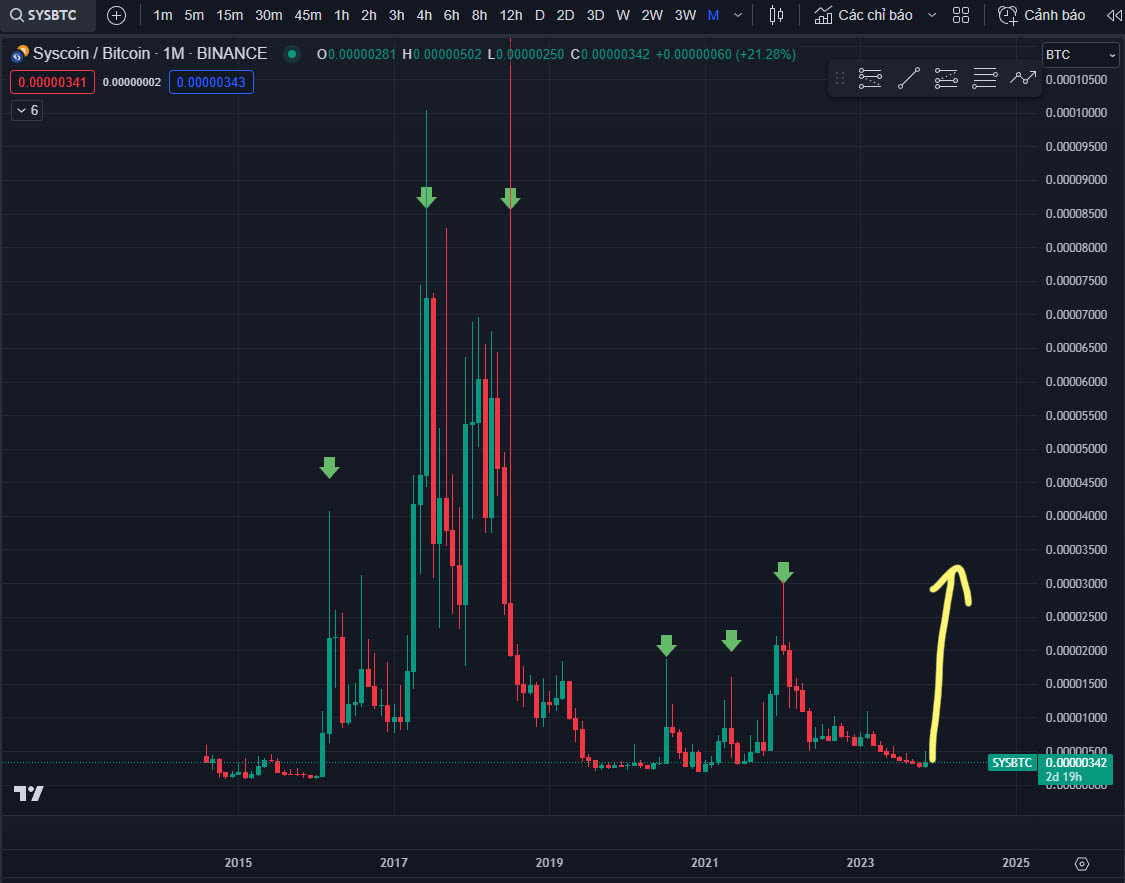This screenshot has height=883, width=1125.
Task: Select the dotted-line price range drawing tool
Action: [946, 78]
